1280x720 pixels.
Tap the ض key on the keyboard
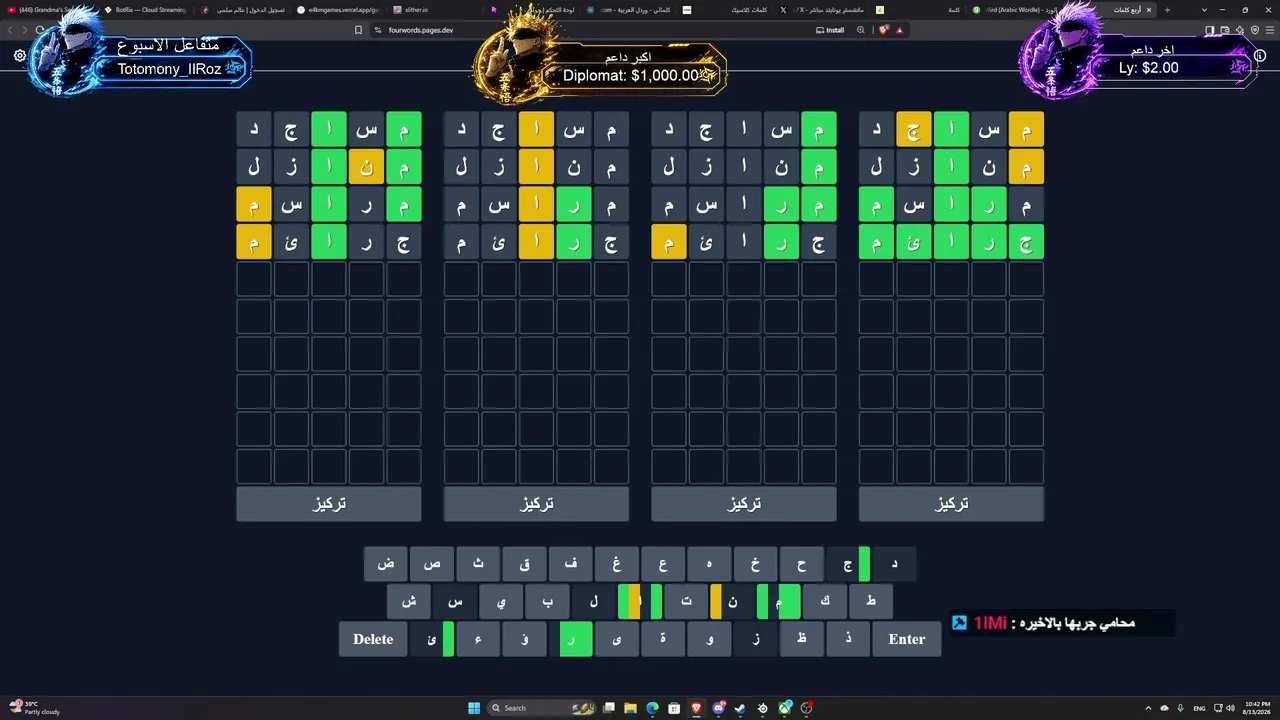[386, 564]
